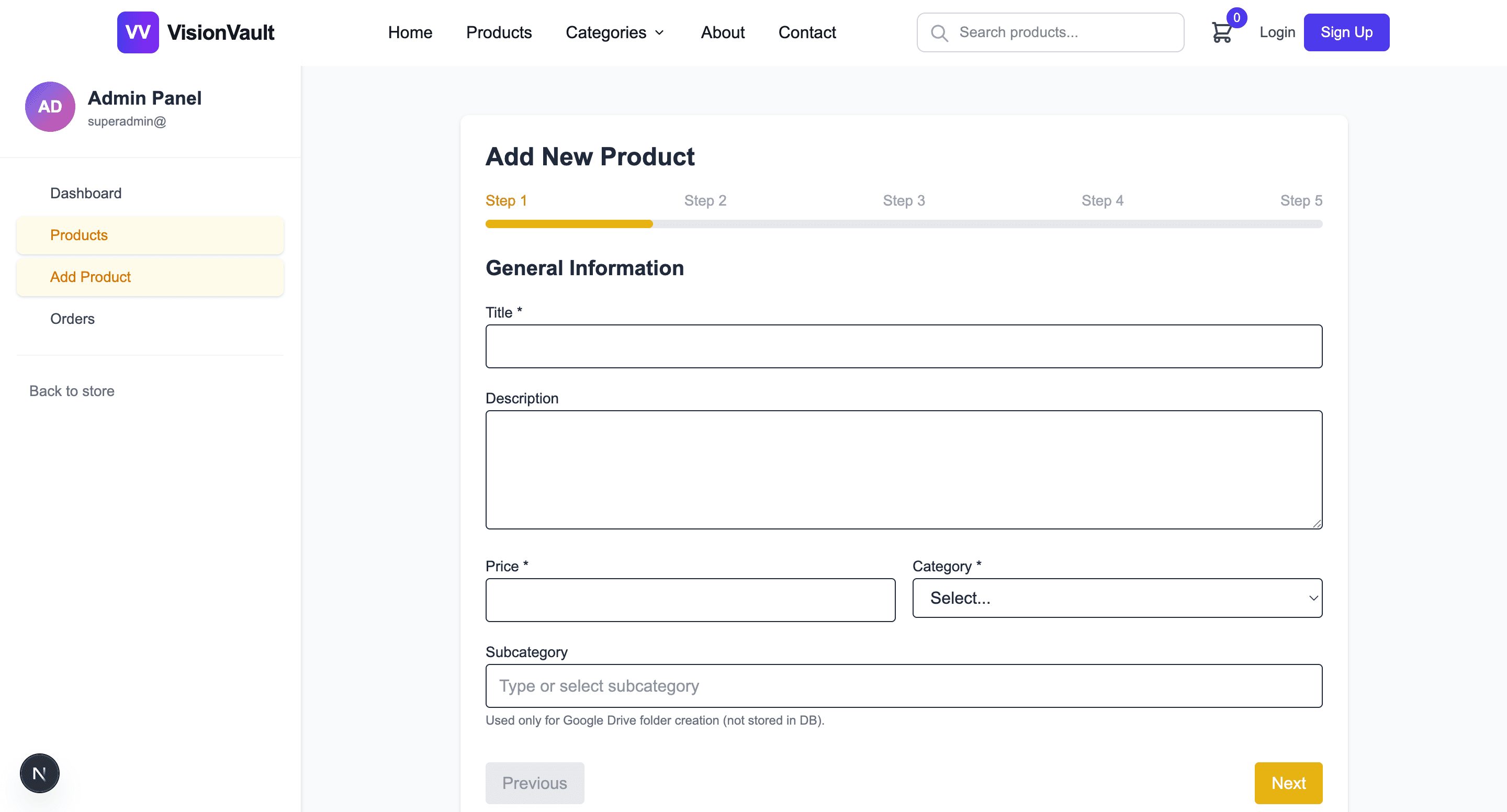
Task: Click into the Price field
Action: tap(690, 600)
